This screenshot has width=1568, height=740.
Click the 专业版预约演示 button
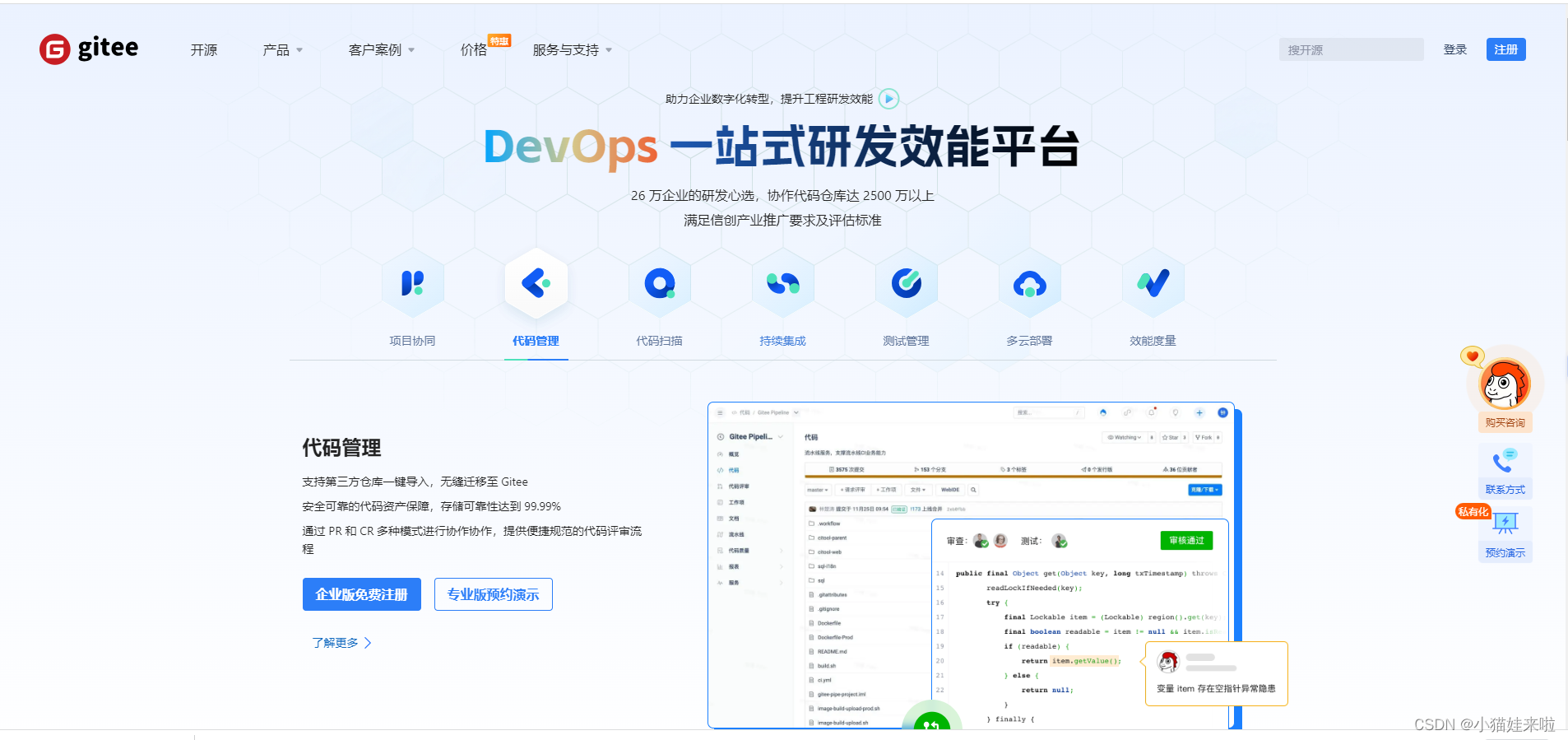pyautogui.click(x=494, y=594)
